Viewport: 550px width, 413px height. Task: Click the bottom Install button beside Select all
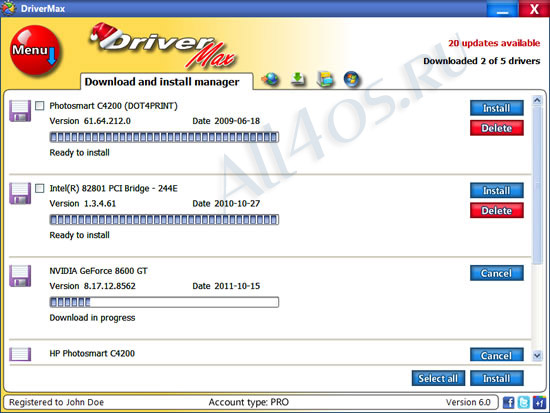pos(497,378)
